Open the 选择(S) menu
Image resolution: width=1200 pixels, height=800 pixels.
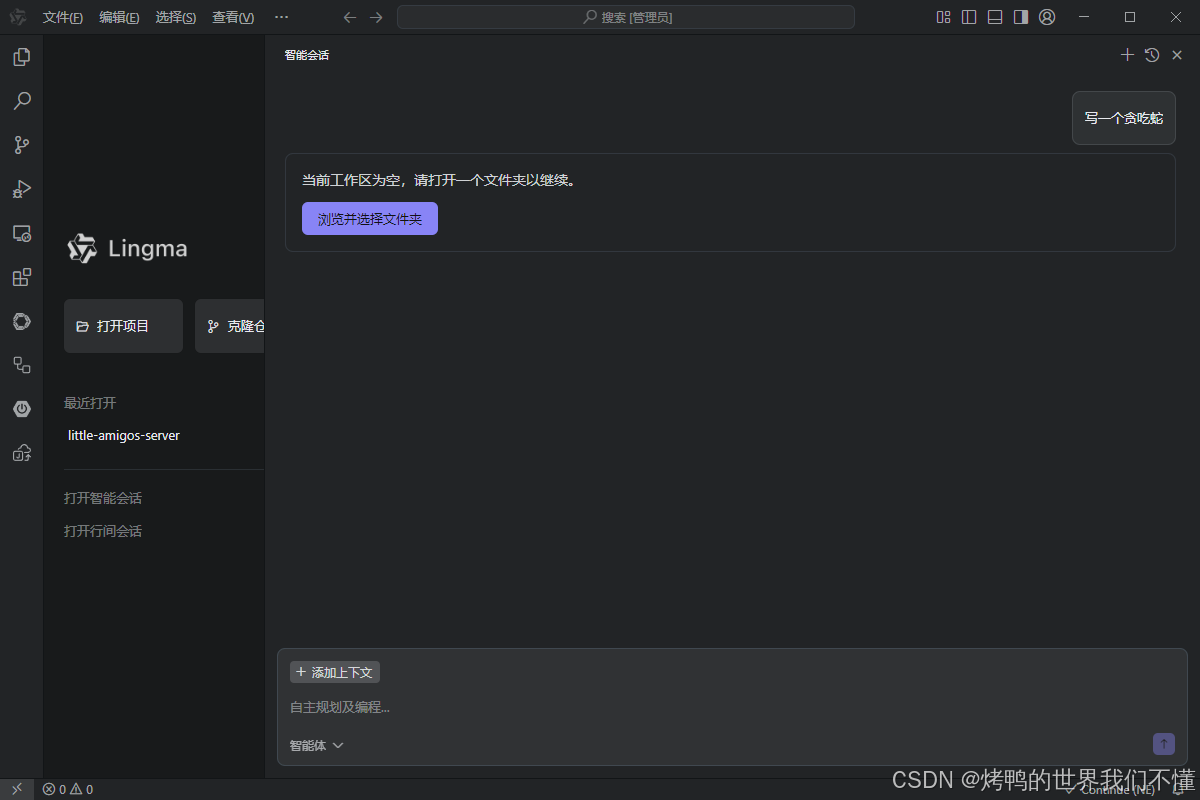tap(176, 17)
